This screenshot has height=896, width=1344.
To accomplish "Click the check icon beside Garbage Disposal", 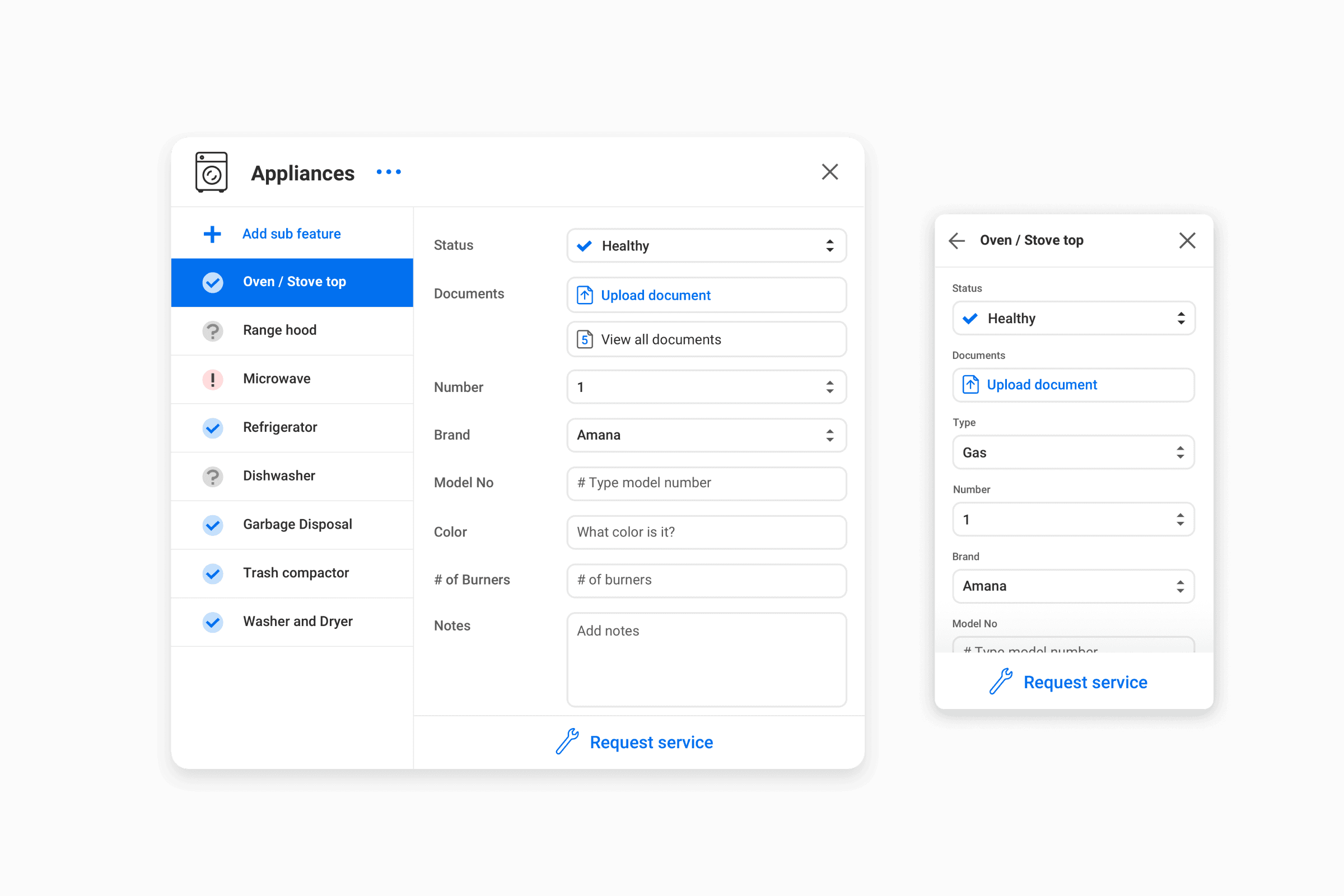I will point(213,525).
